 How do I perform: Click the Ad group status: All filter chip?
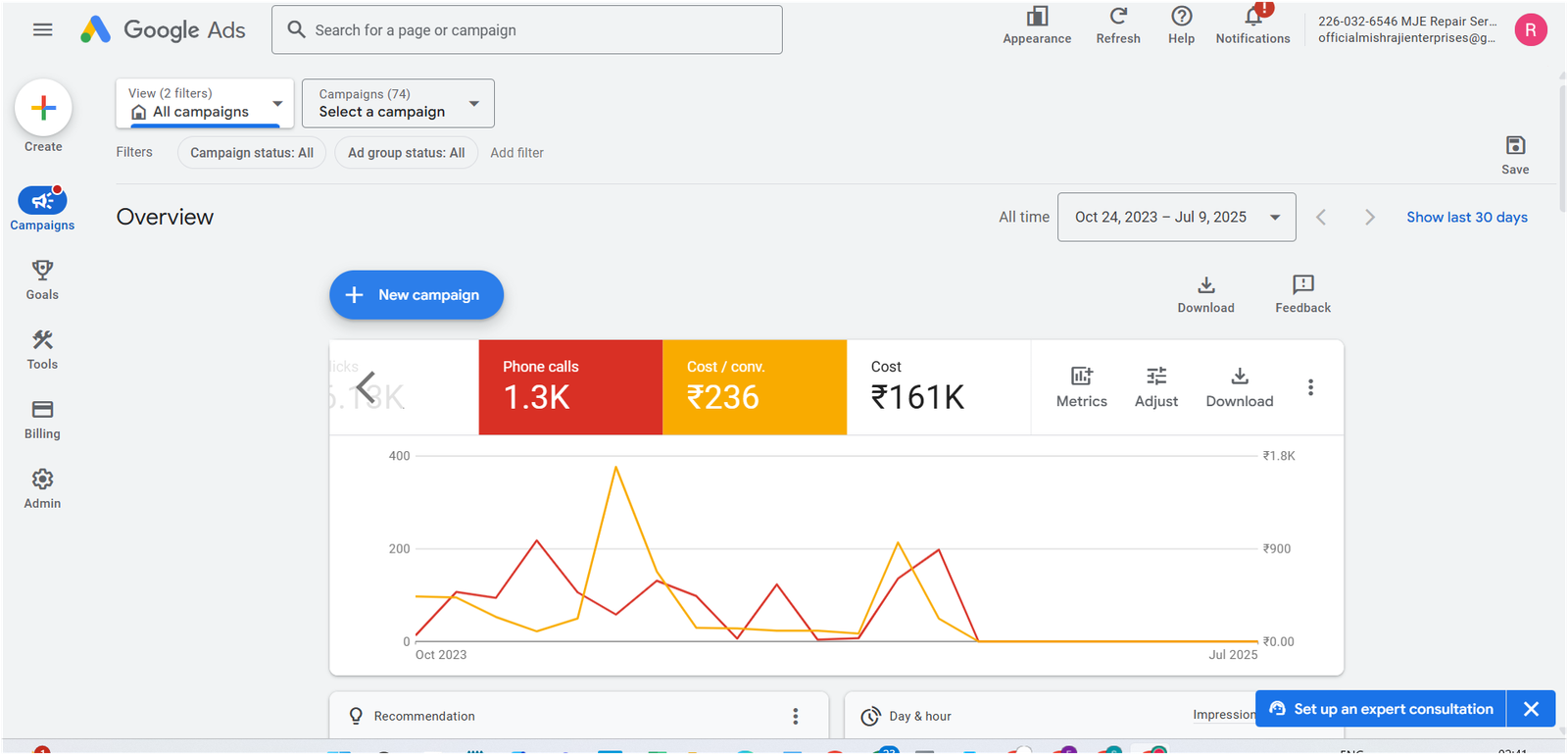point(407,153)
